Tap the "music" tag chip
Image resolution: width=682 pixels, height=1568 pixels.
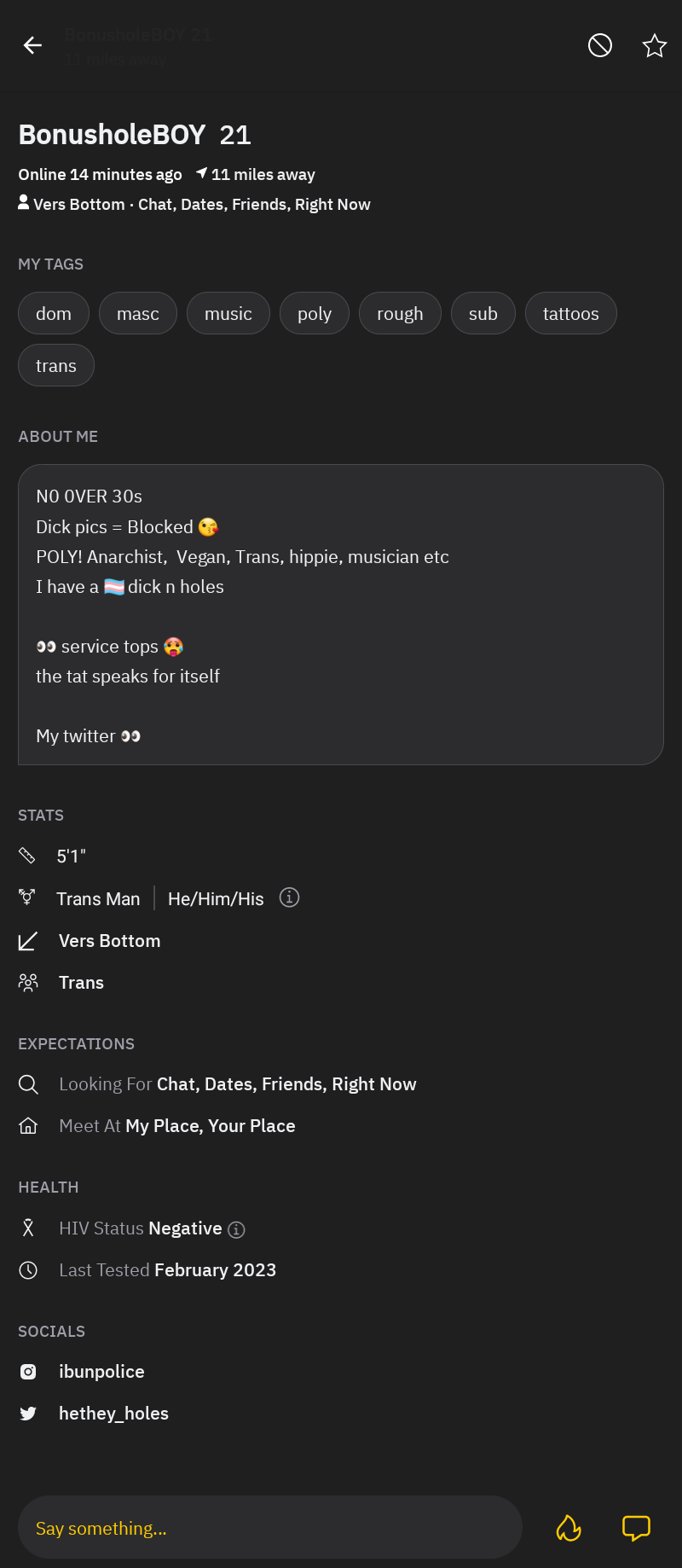[228, 314]
